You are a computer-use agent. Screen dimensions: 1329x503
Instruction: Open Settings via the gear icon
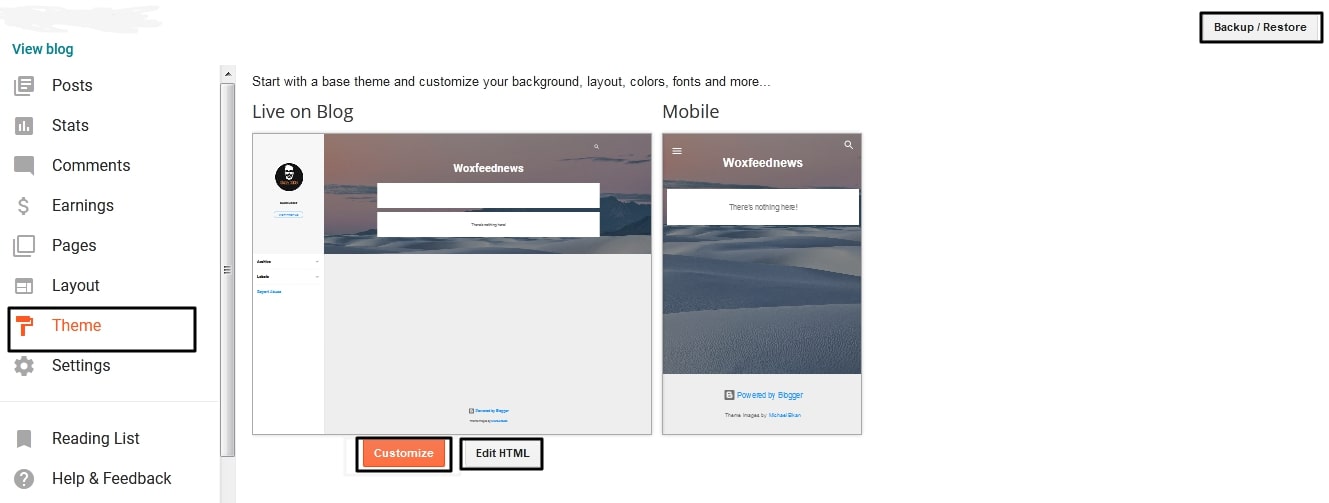coord(24,366)
